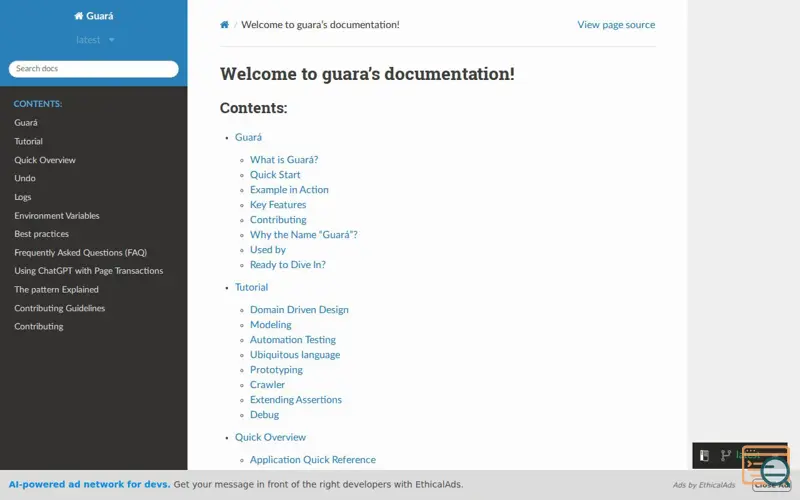Open the Used by link
Viewport: 800px width, 500px height.
(268, 249)
